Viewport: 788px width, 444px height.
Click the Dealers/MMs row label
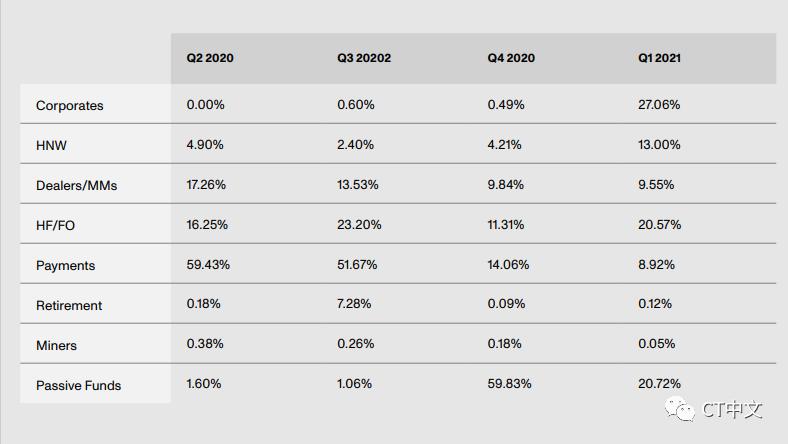click(76, 185)
